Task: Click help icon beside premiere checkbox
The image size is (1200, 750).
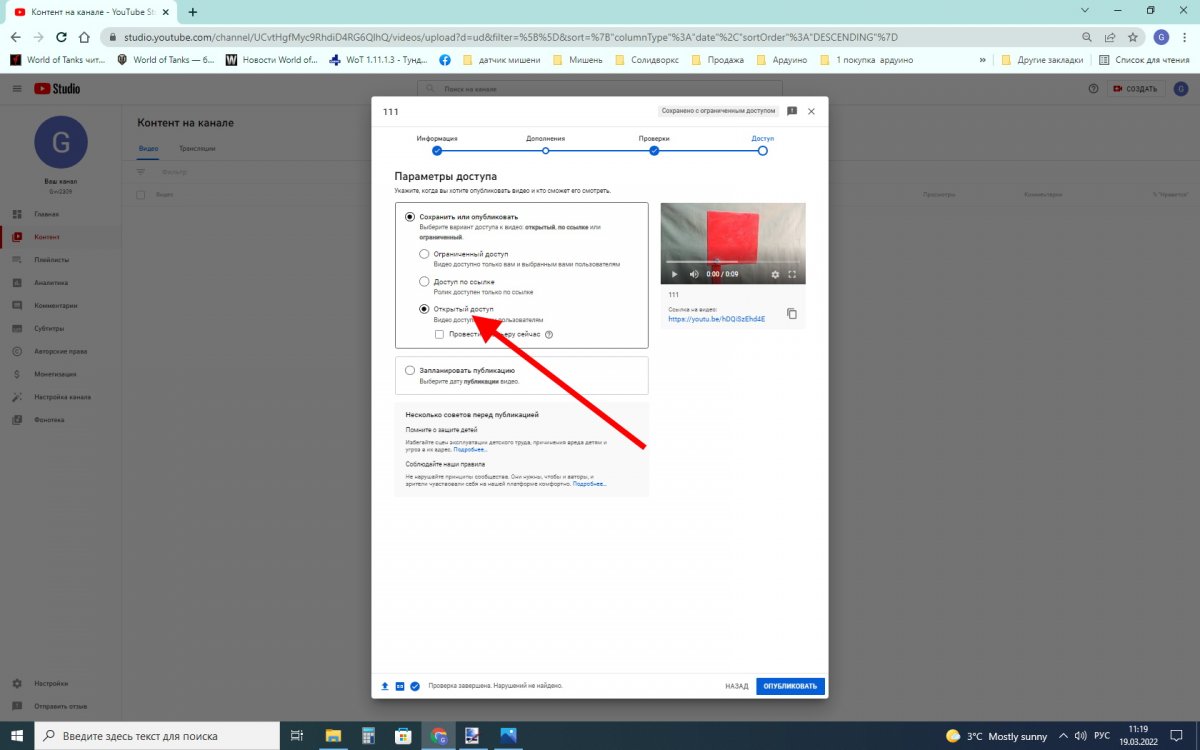Action: click(549, 335)
